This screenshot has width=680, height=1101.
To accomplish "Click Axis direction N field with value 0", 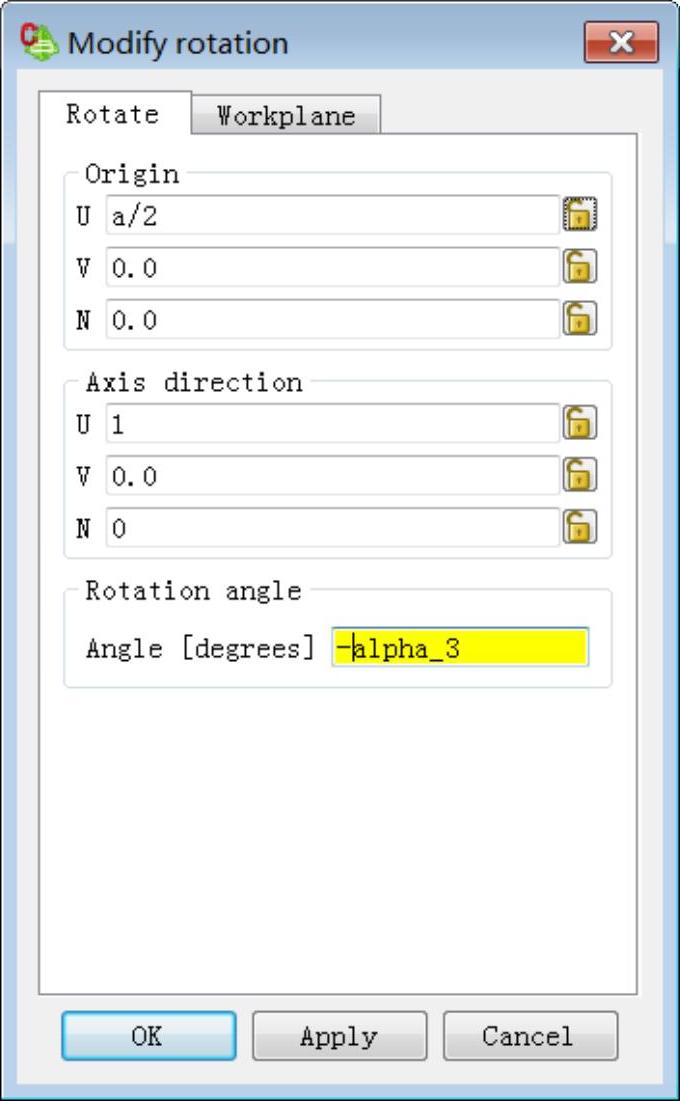I will coord(331,527).
